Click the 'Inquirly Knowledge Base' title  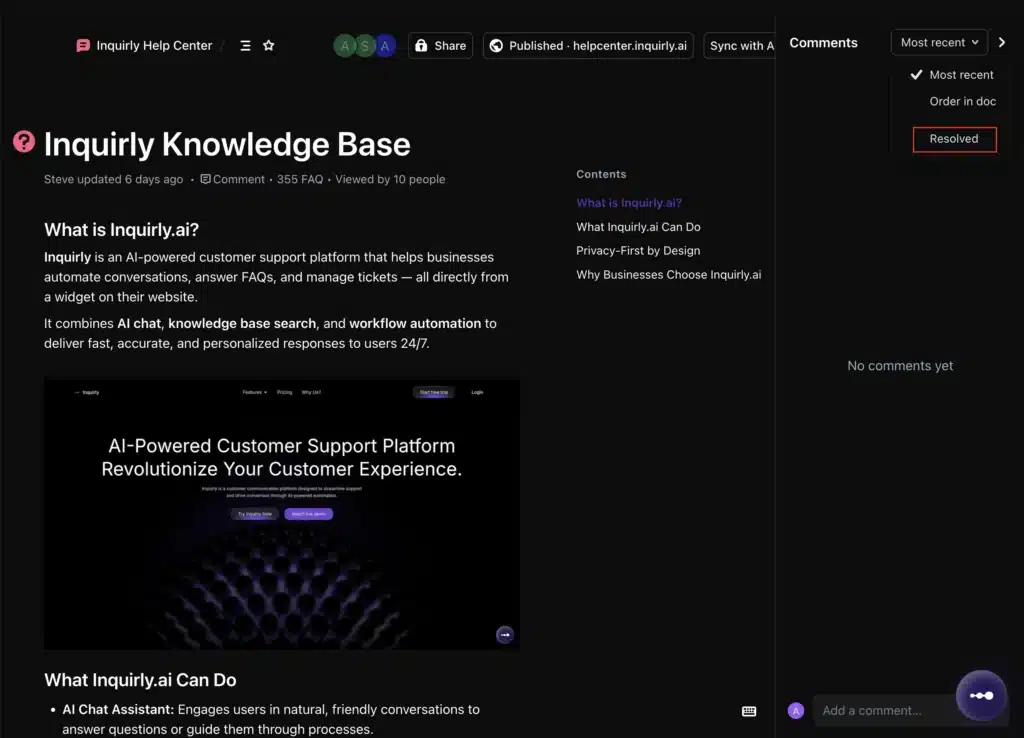(227, 144)
